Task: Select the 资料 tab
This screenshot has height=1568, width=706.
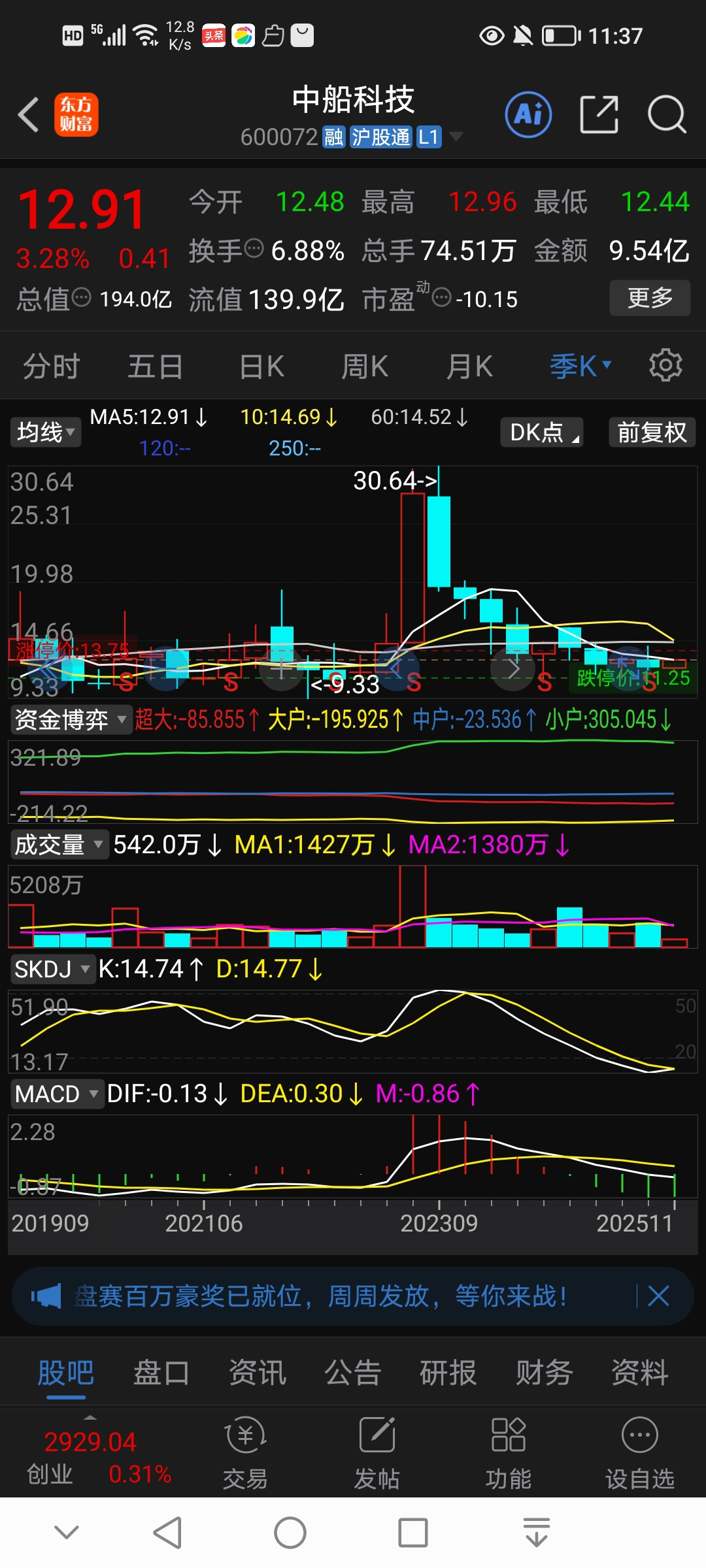Action: [640, 1372]
